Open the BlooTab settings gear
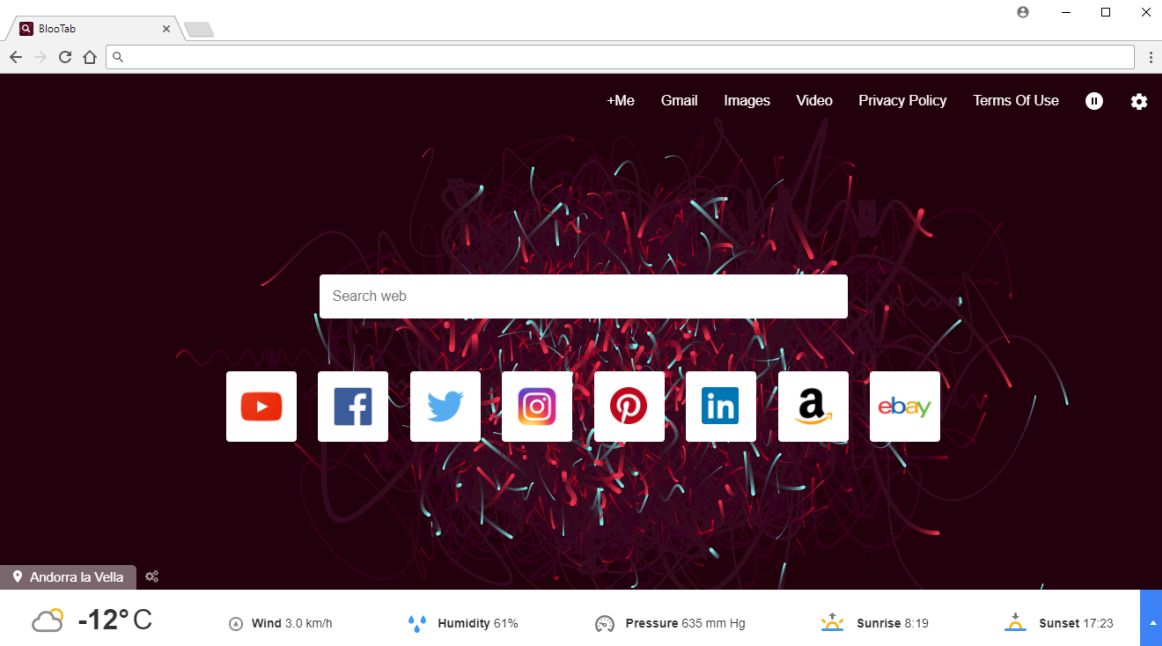 1138,101
